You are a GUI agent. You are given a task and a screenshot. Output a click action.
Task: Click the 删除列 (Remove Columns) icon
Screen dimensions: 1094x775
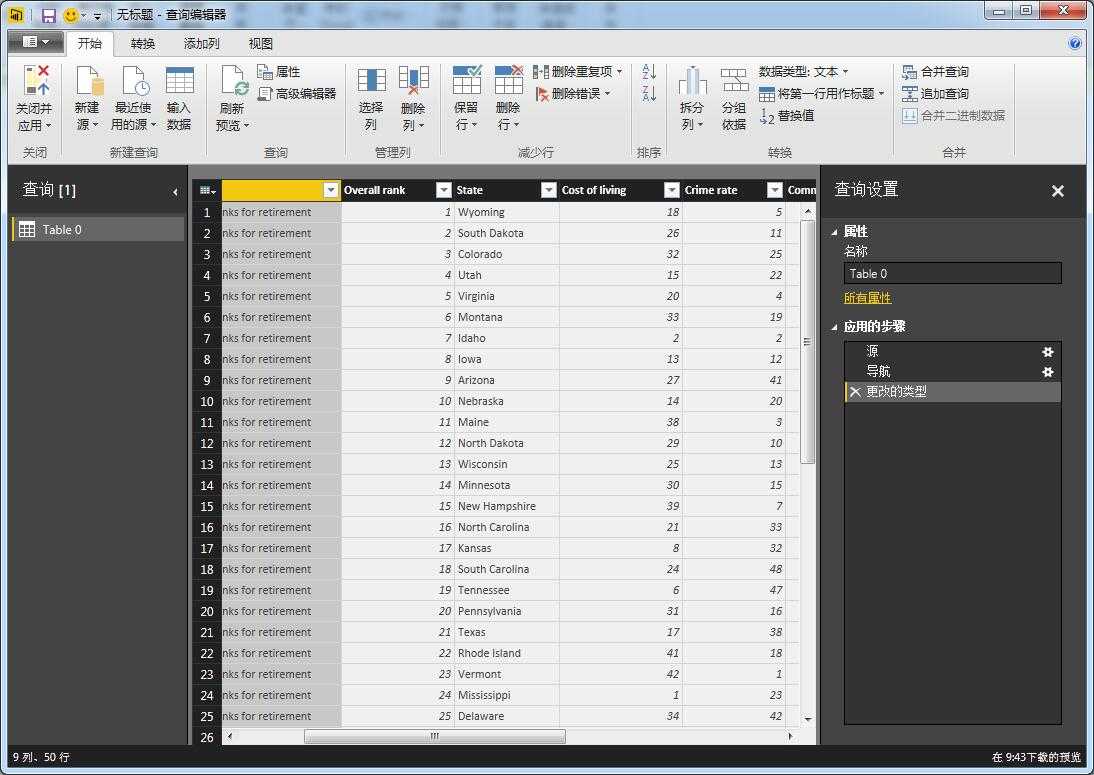tap(413, 80)
